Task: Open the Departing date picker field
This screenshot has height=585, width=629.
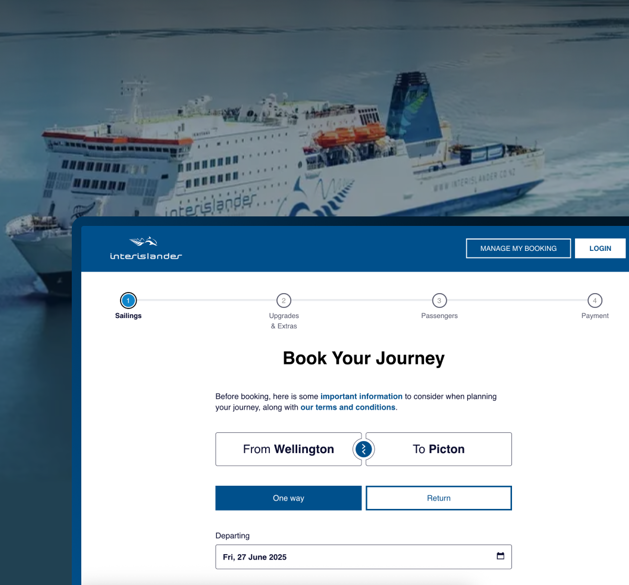Action: pos(363,557)
